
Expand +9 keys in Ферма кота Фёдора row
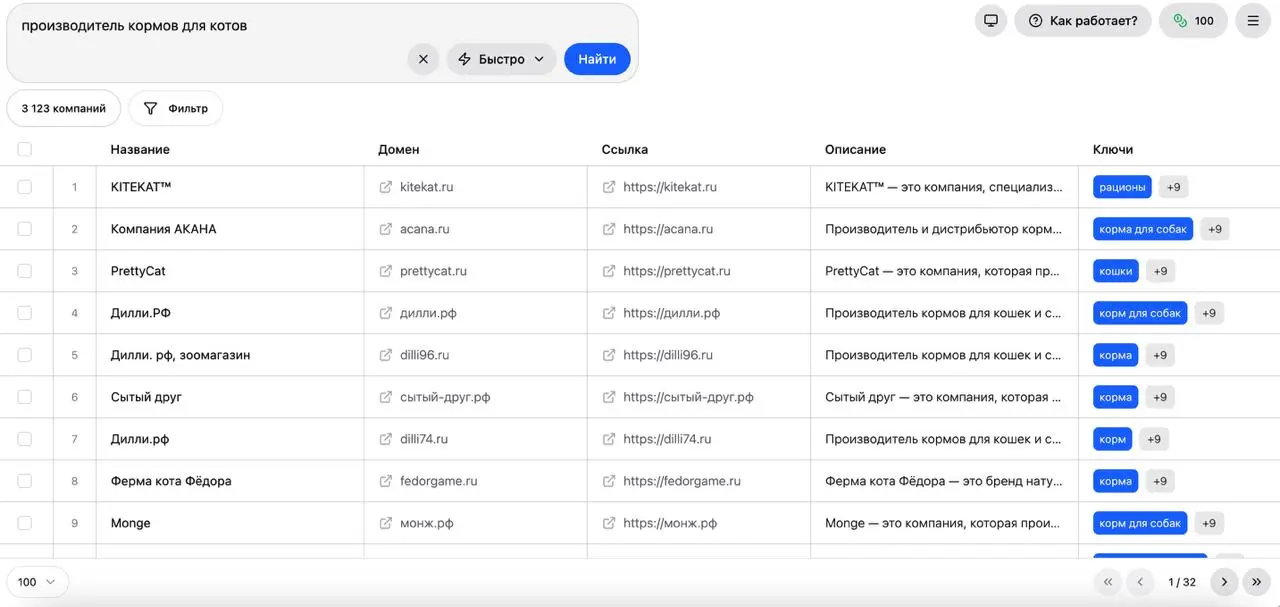point(1160,481)
